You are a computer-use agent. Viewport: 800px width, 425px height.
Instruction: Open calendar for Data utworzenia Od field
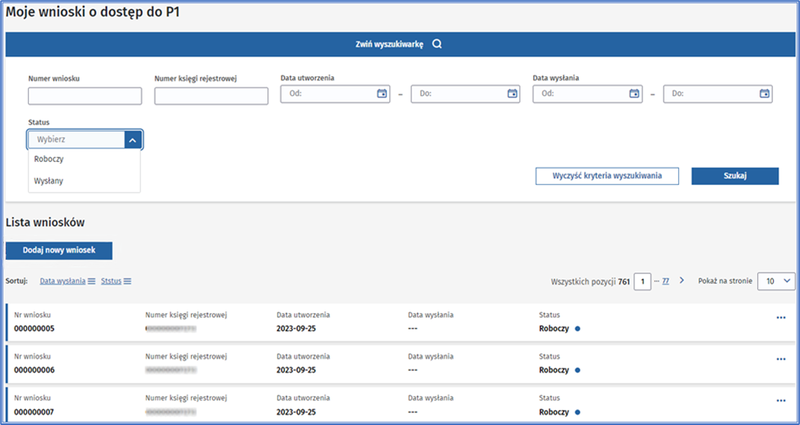coord(381,94)
